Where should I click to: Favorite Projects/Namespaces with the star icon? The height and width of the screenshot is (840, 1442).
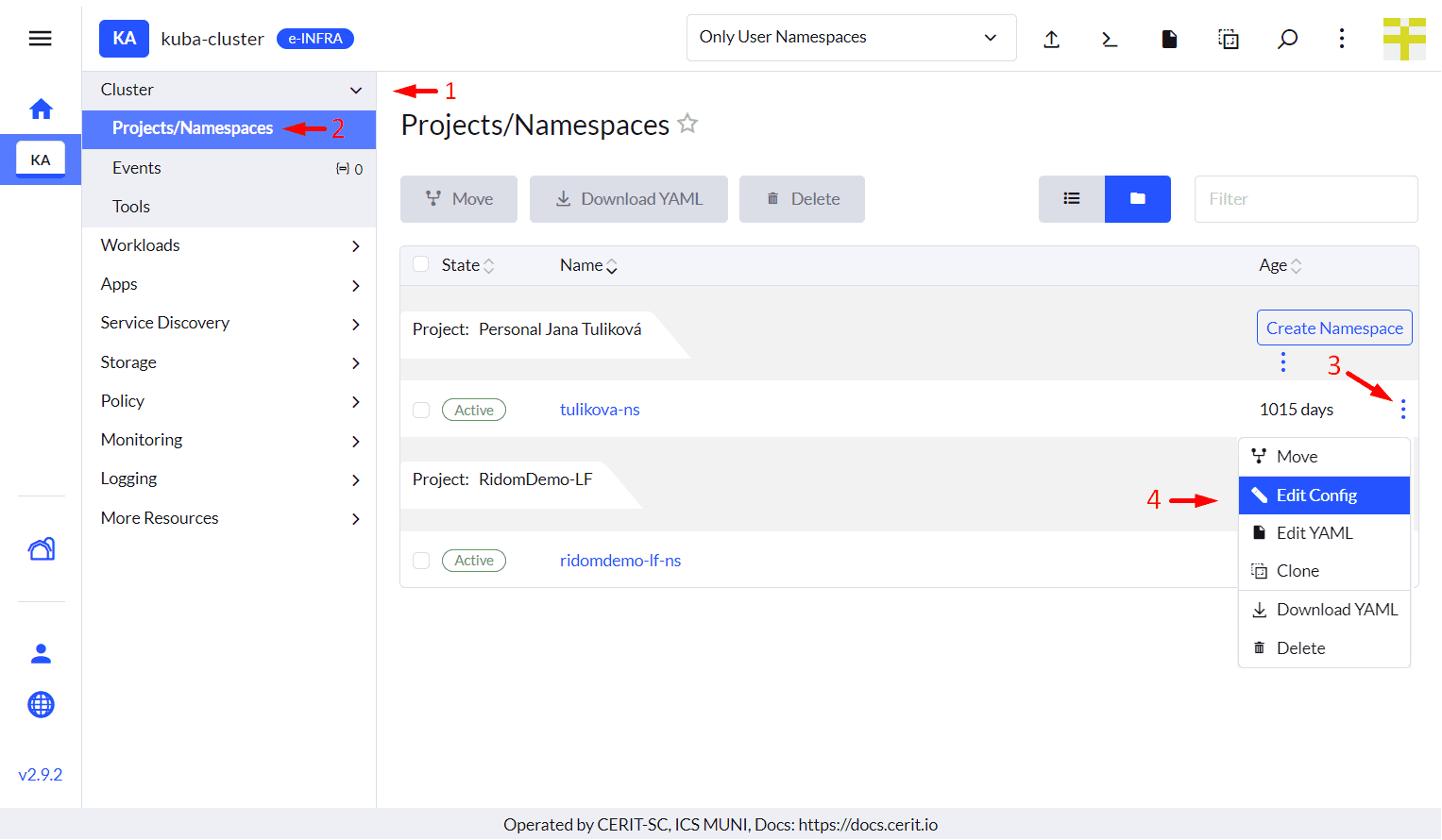click(687, 124)
